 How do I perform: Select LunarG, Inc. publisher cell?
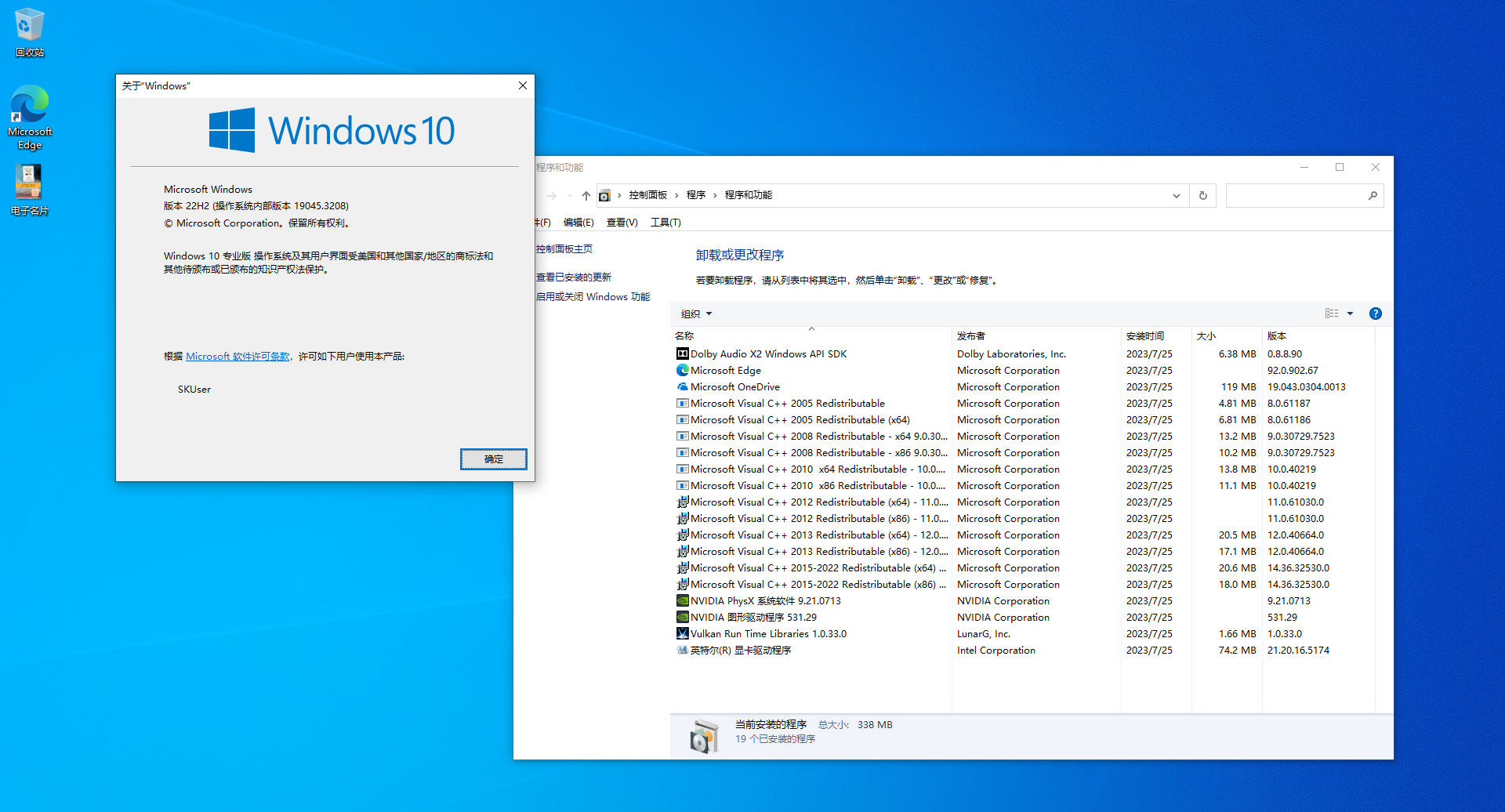(x=984, y=634)
